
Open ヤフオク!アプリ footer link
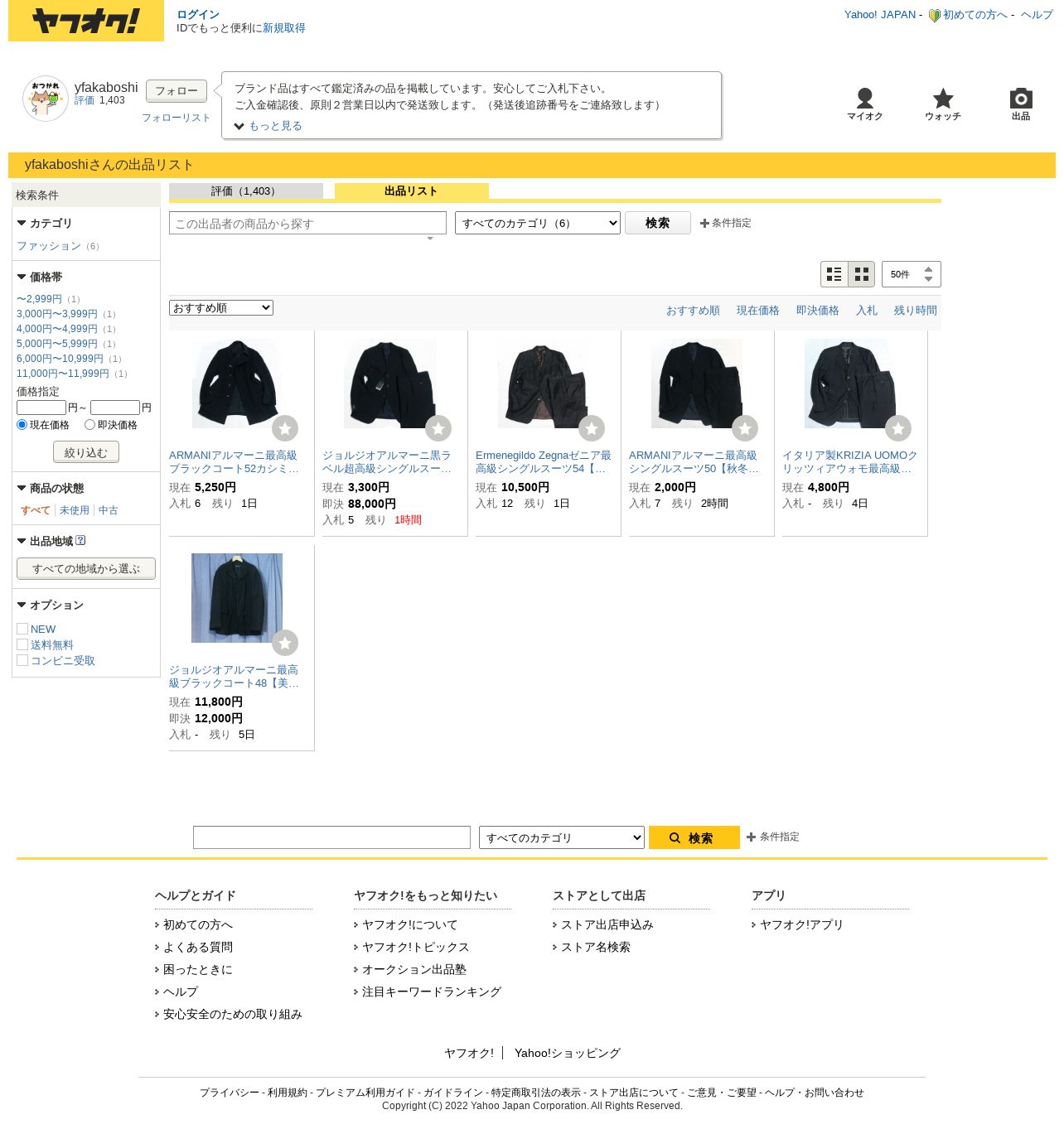(x=801, y=924)
